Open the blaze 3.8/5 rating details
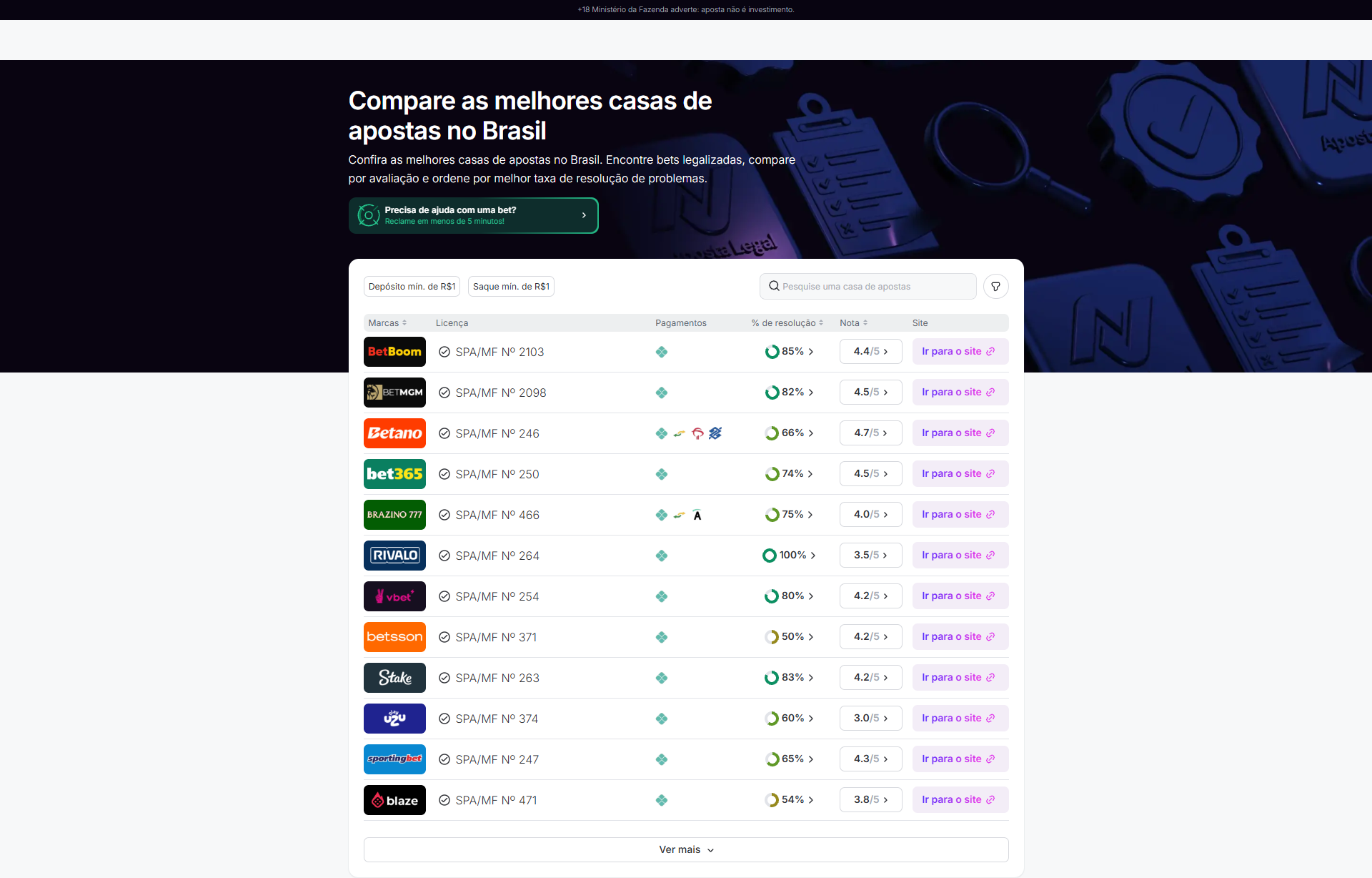1372x878 pixels. [x=870, y=800]
